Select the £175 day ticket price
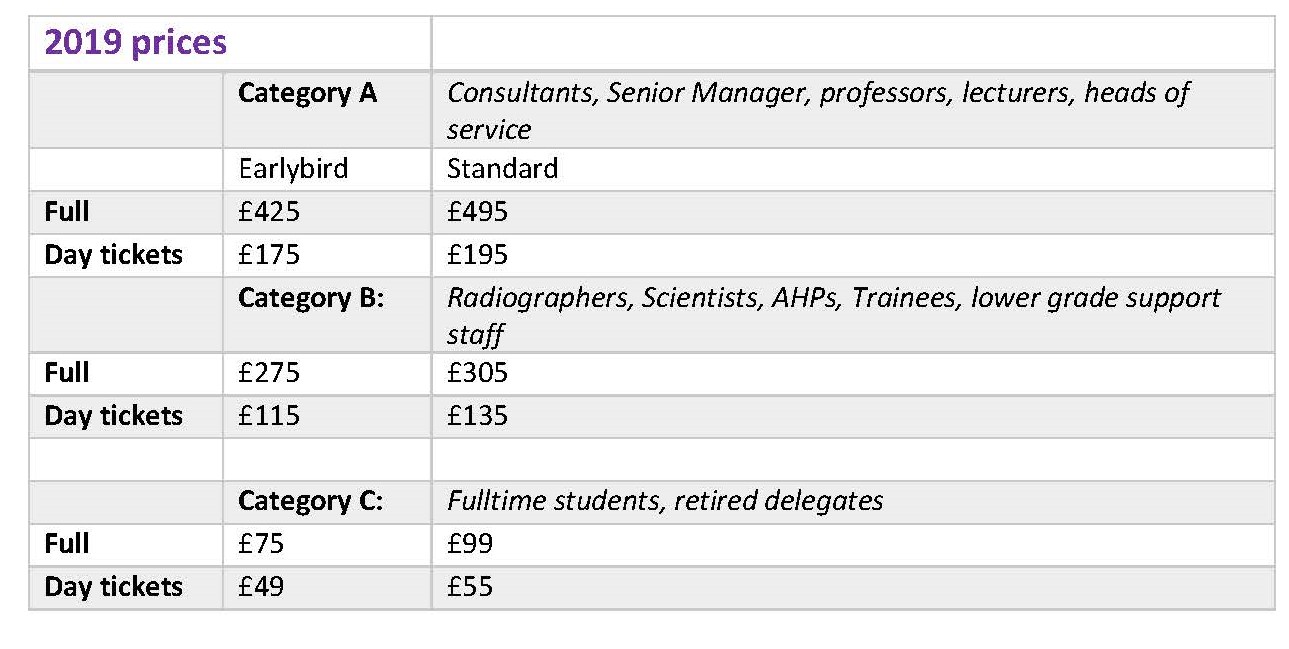Image resolution: width=1289 pixels, height=649 pixels. coord(269,254)
